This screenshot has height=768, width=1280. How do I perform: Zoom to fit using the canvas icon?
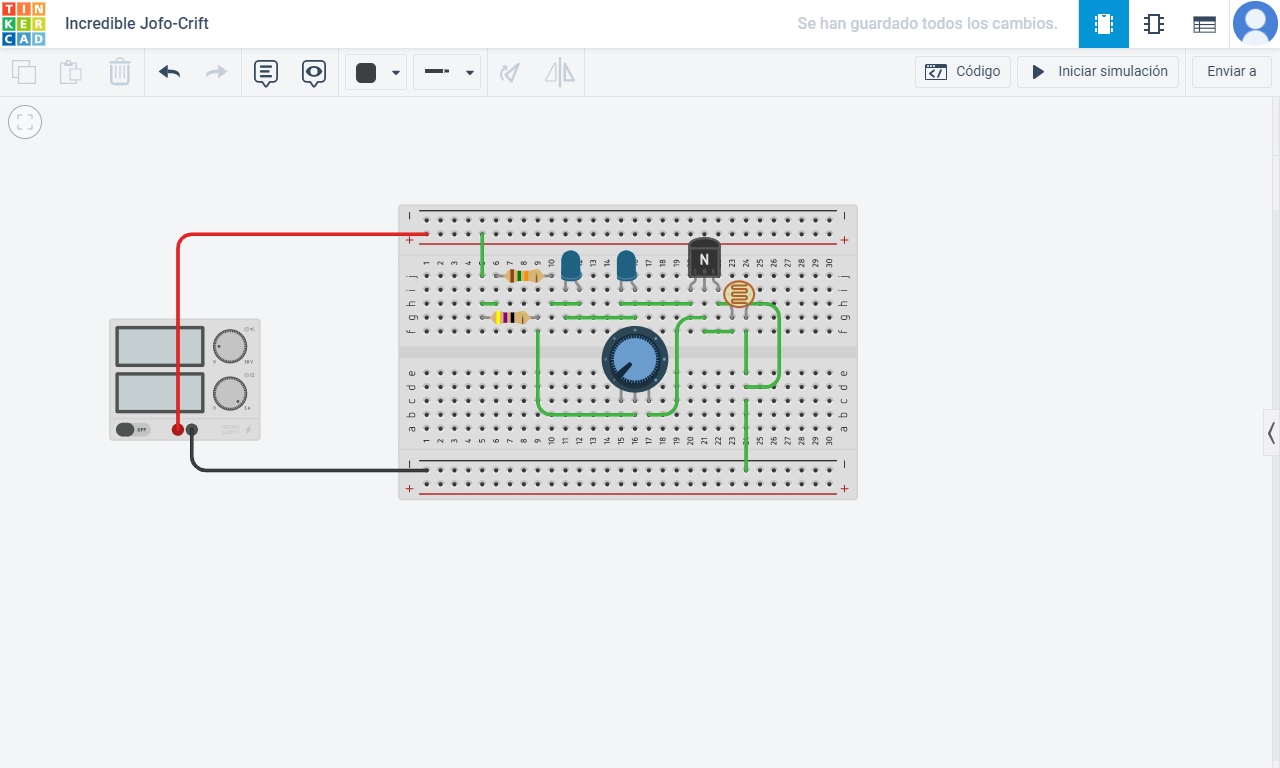[x=24, y=122]
